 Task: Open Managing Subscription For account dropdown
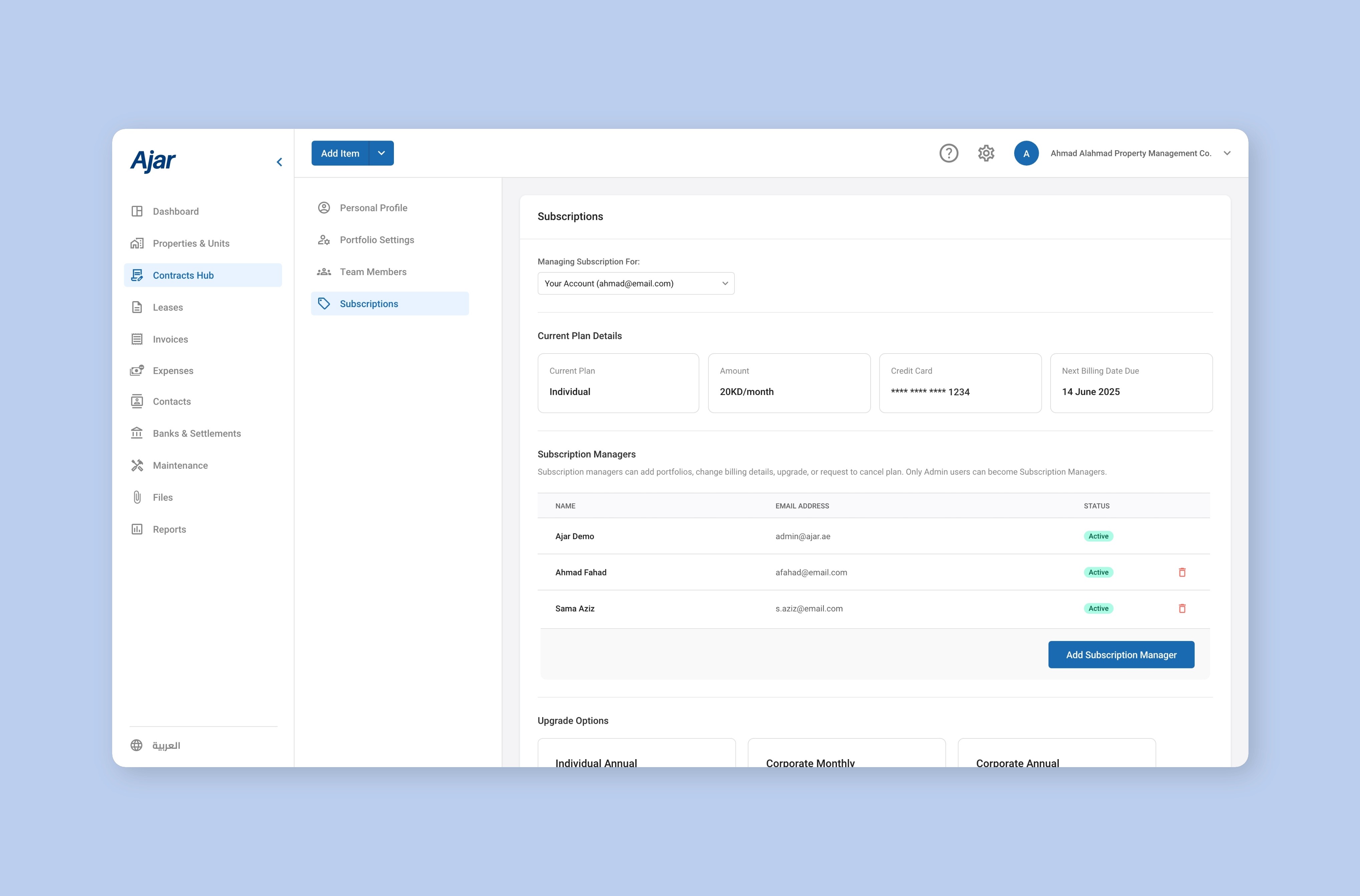[635, 283]
